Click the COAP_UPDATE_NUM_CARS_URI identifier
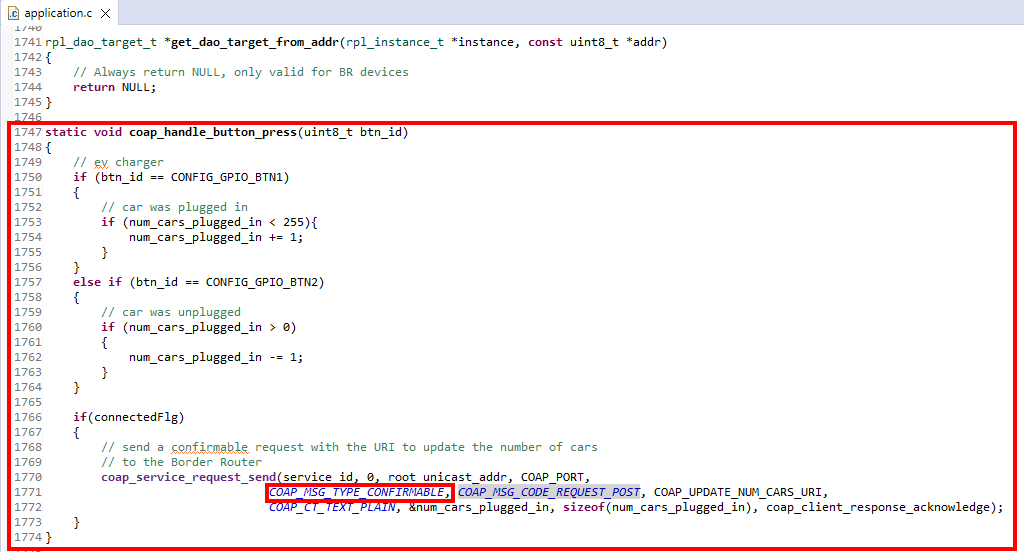Image resolution: width=1024 pixels, height=552 pixels. tap(740, 492)
